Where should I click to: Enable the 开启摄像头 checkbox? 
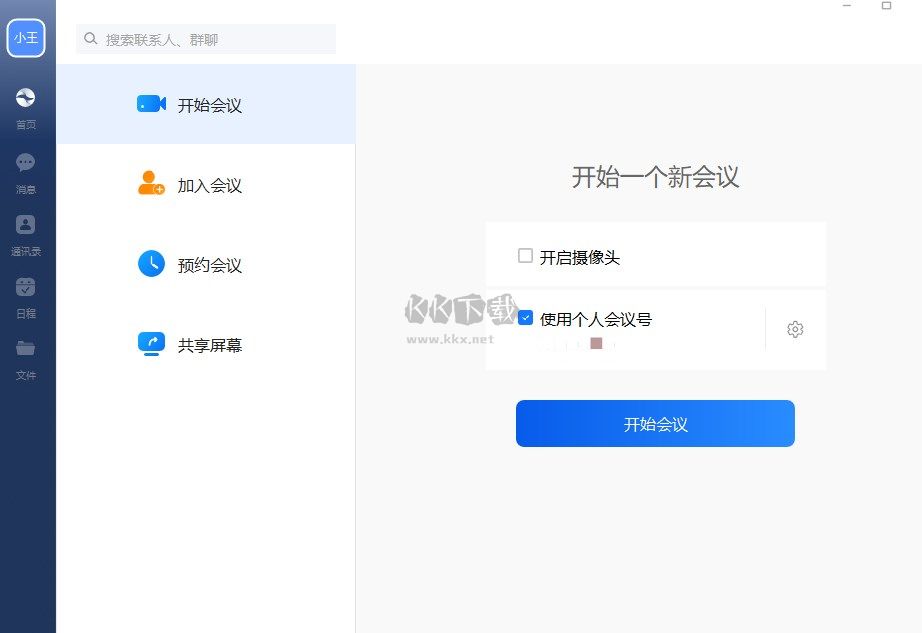pos(524,256)
